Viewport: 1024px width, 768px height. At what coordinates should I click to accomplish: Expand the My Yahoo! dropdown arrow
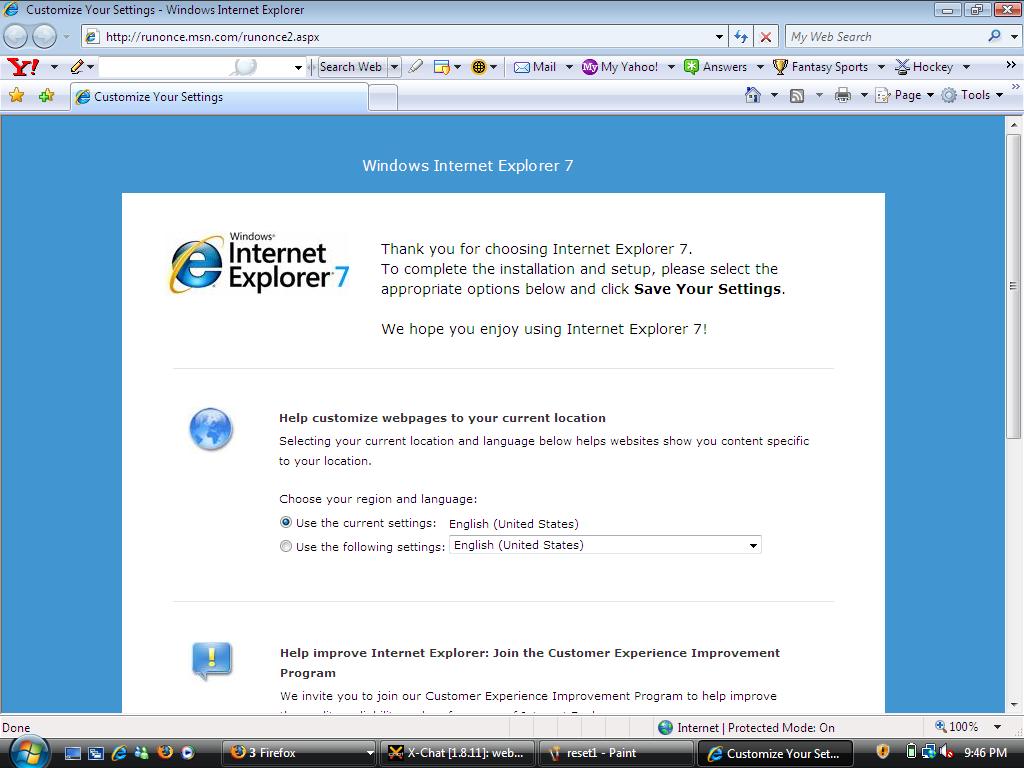tap(671, 67)
